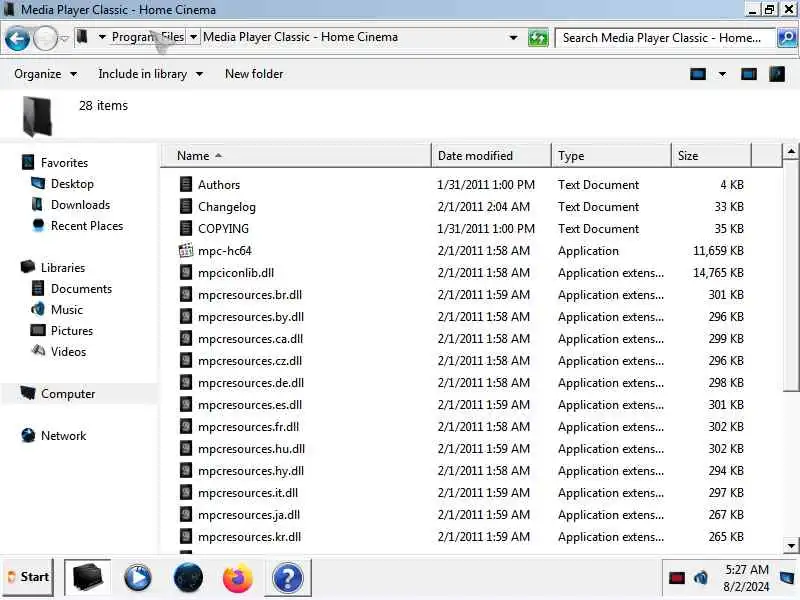The height and width of the screenshot is (600, 800).
Task: Select the mpcresources.by.dll file icon
Action: click(x=186, y=316)
